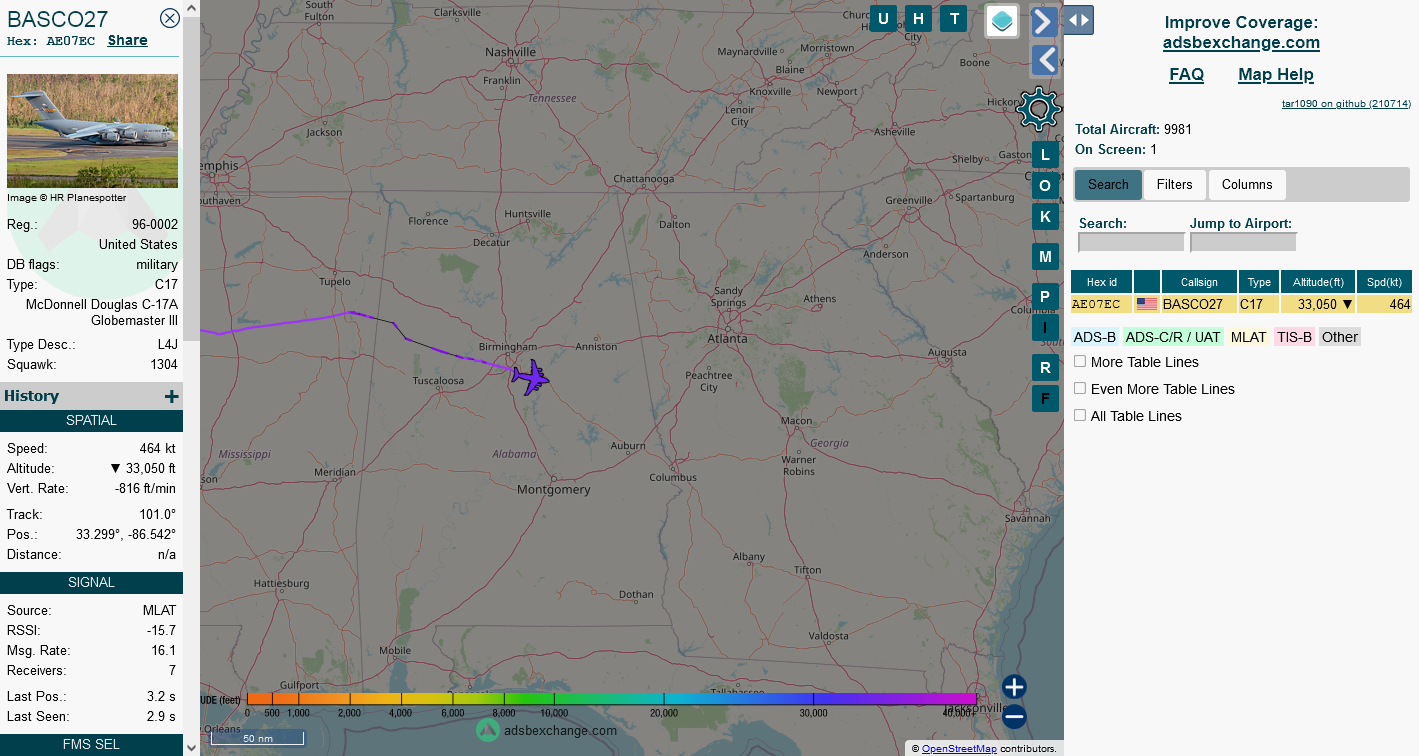This screenshot has width=1419, height=756.
Task: Click the adsbexchange.com map logo
Action: 546,730
